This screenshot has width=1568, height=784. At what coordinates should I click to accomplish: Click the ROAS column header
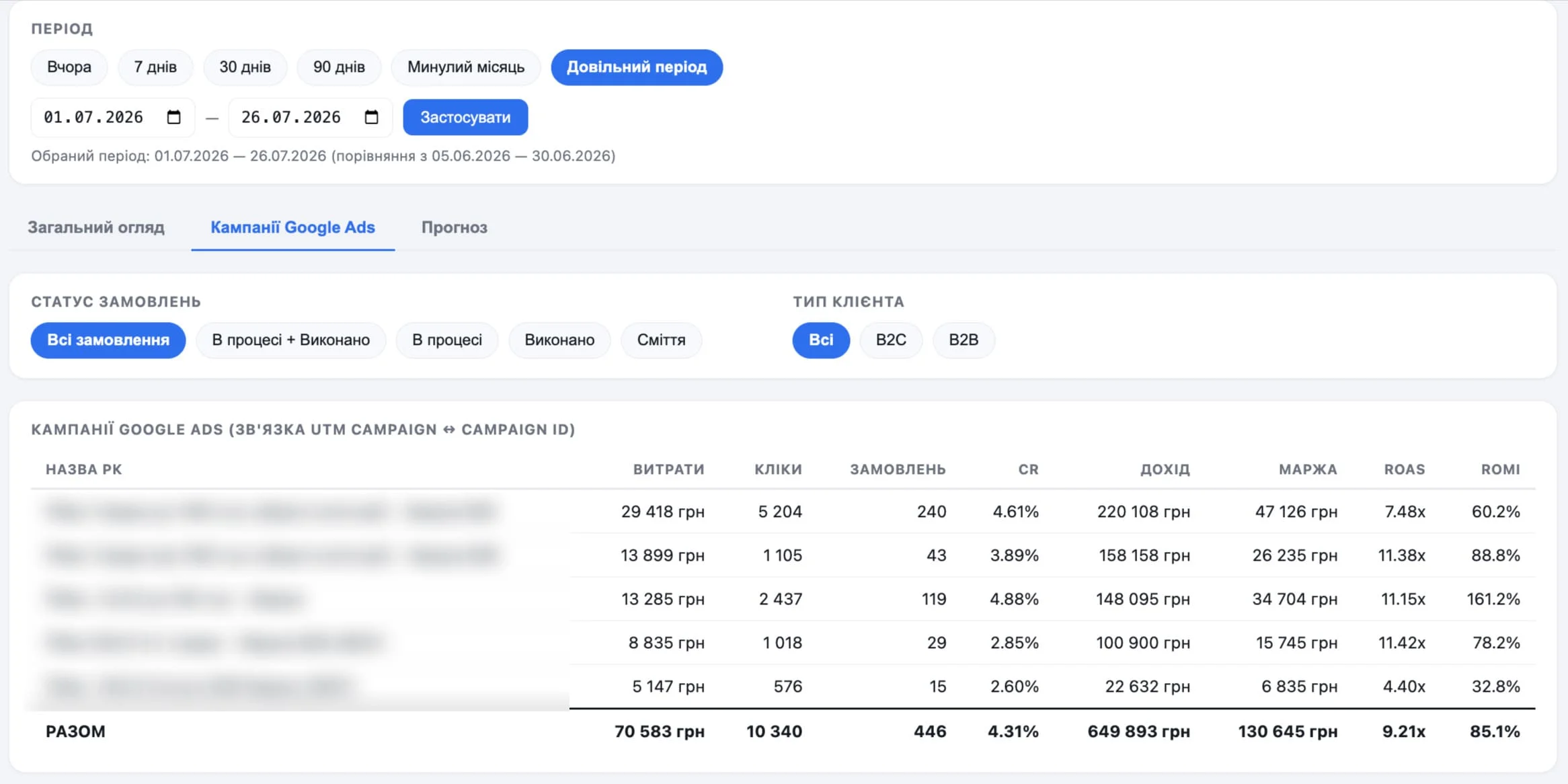(1405, 469)
